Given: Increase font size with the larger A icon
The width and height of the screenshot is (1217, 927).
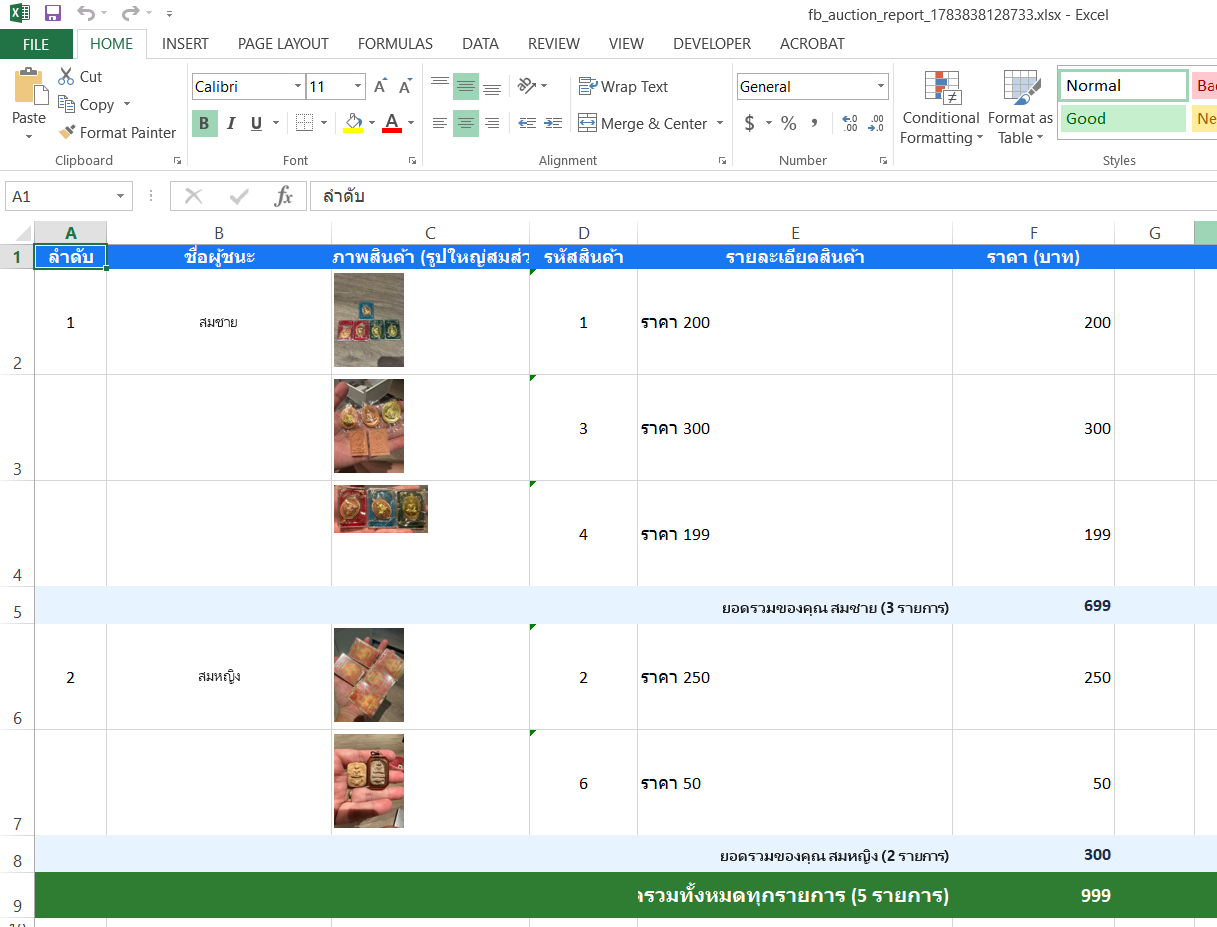Looking at the screenshot, I should pos(380,87).
